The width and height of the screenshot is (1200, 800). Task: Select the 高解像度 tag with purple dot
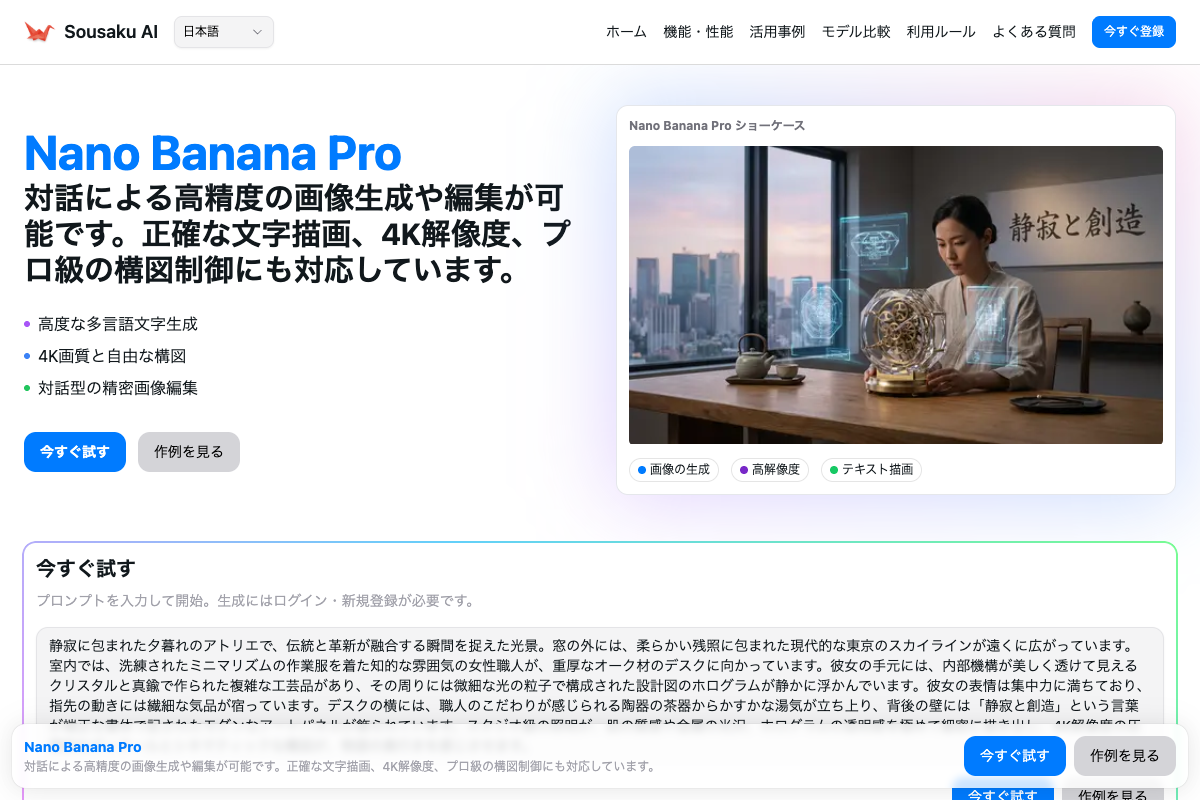(770, 469)
